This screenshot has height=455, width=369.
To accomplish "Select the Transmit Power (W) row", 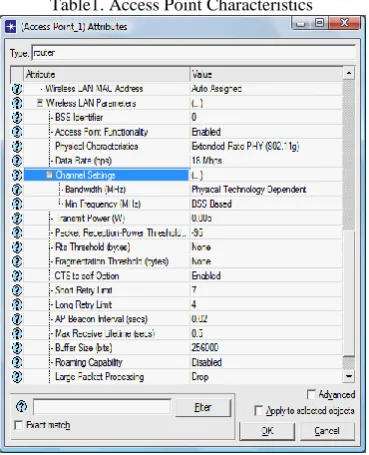I will (177, 218).
